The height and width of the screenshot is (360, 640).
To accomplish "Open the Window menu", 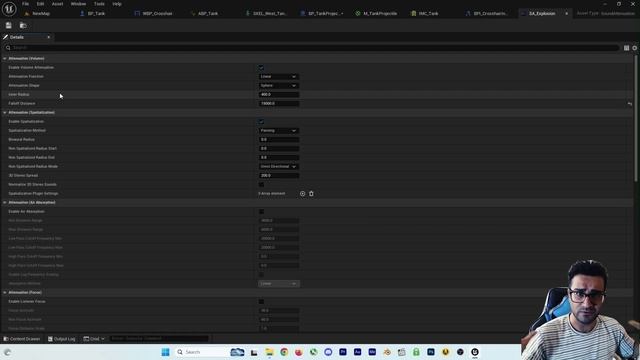I will click(x=78, y=4).
